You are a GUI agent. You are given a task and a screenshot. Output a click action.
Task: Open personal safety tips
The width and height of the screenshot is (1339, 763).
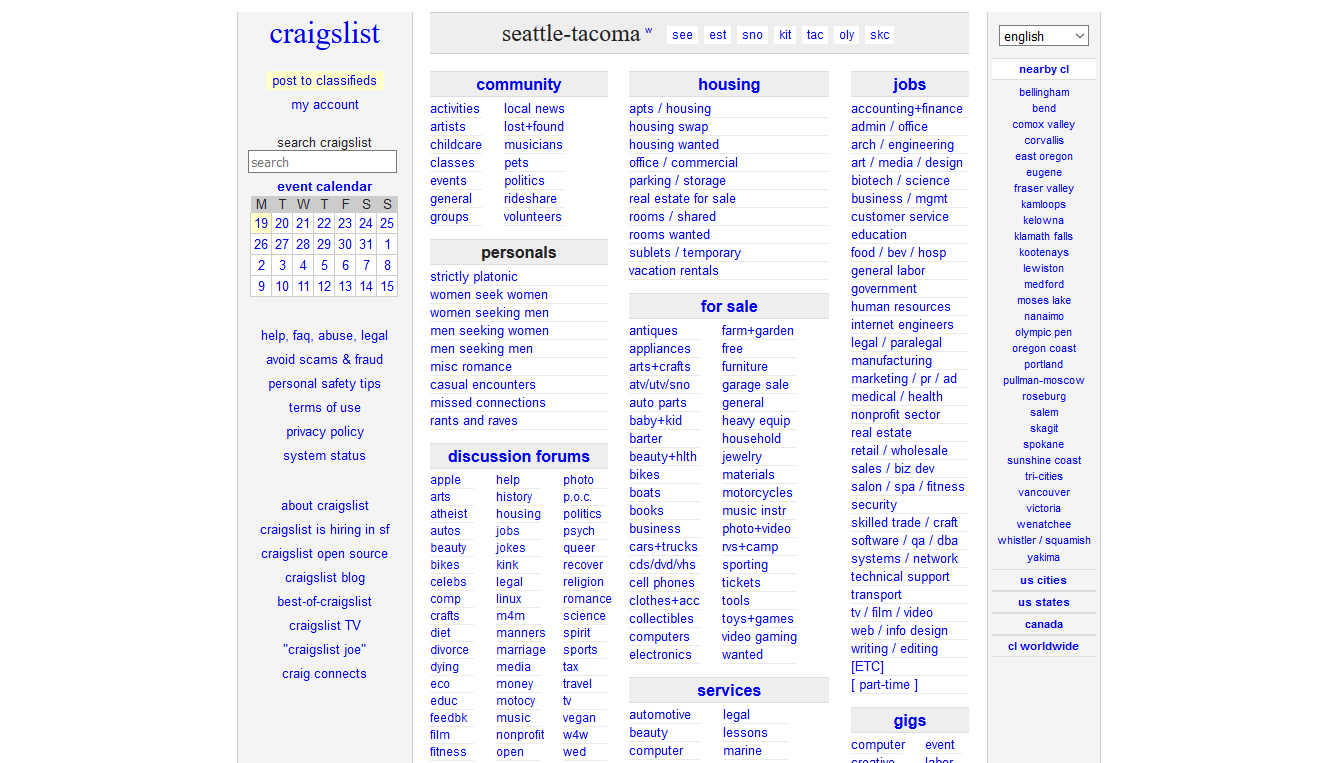coord(324,384)
